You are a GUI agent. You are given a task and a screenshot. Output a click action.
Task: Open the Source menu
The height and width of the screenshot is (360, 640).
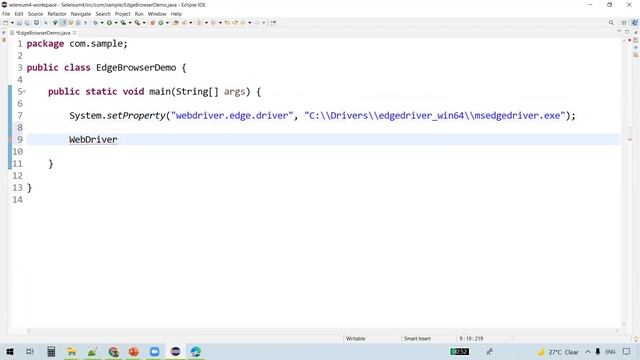pyautogui.click(x=35, y=14)
